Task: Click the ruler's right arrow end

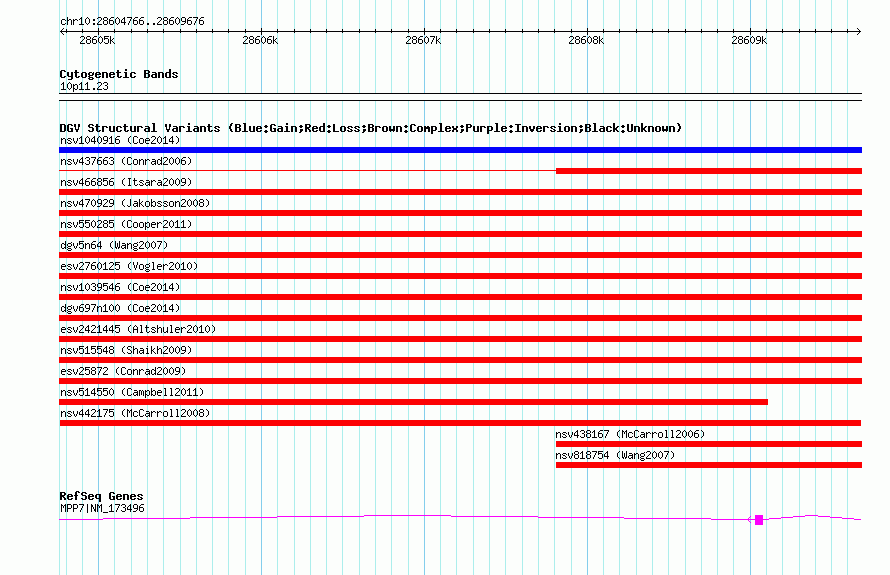Action: click(x=859, y=32)
